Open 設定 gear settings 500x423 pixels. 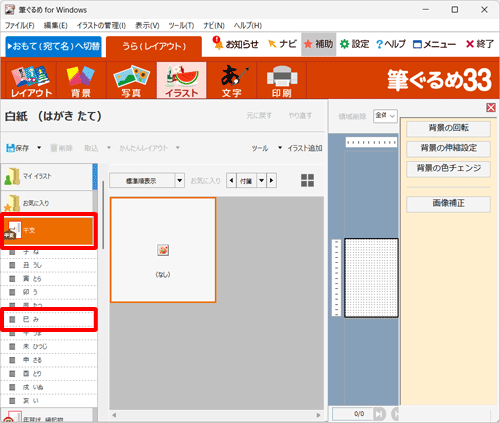pyautogui.click(x=354, y=44)
